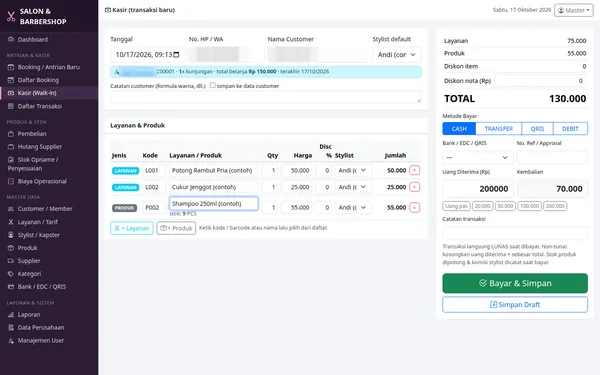The image size is (600, 375).
Task: Click the Uang pas quick button
Action: (457, 206)
